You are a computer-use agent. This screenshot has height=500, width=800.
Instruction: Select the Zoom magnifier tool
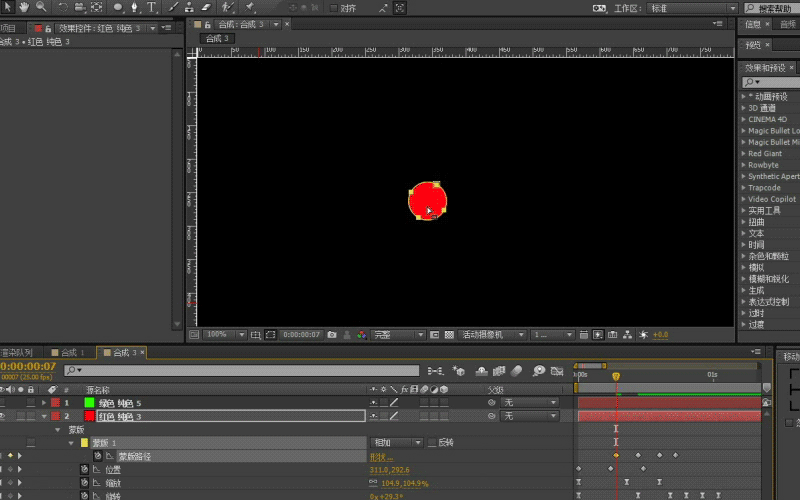[x=41, y=7]
